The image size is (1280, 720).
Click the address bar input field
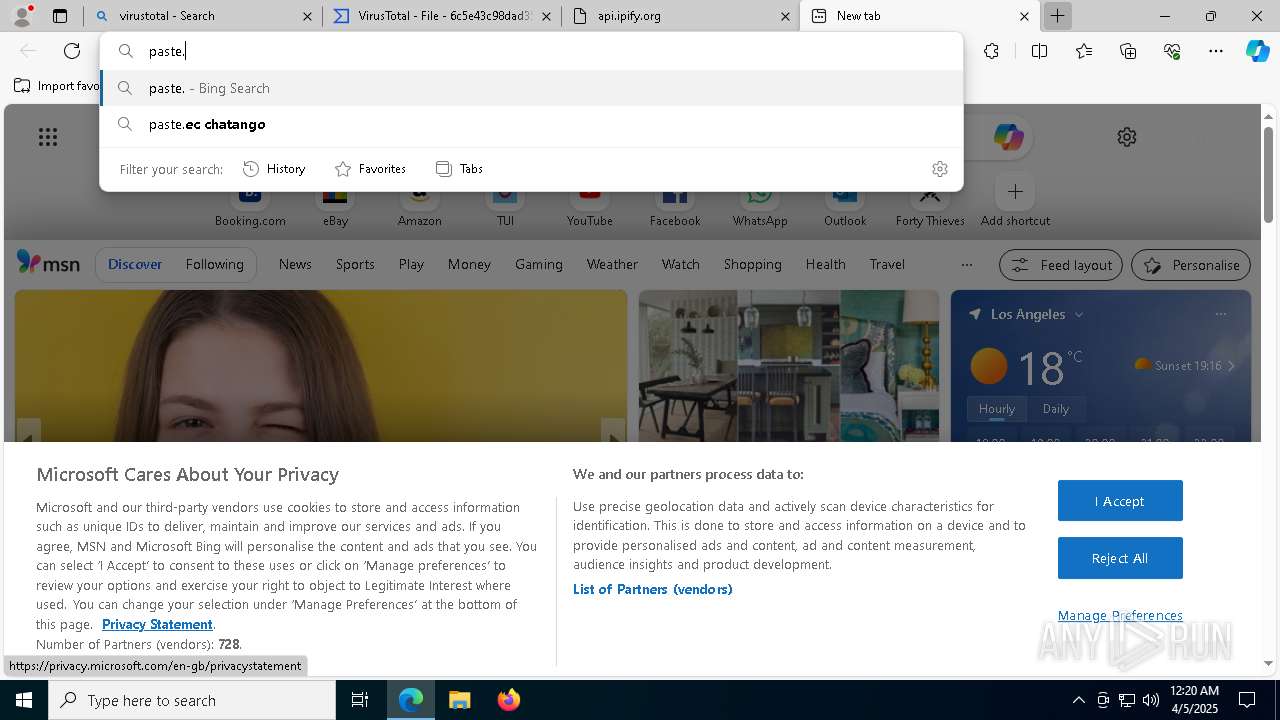click(531, 51)
